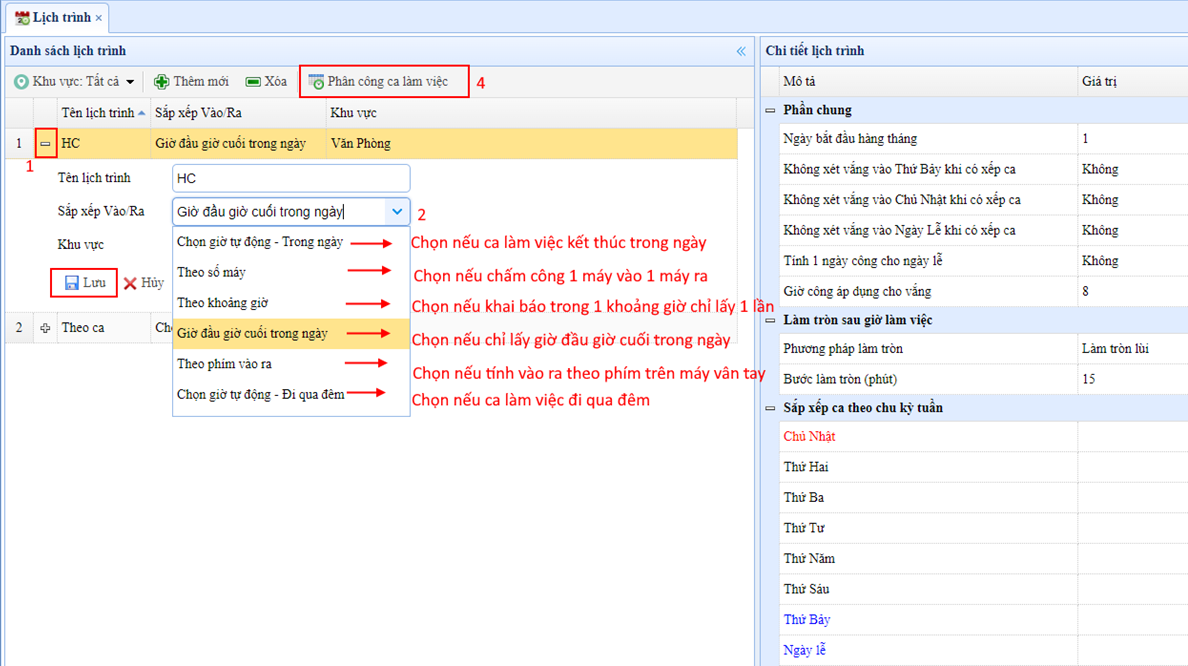Click the Mô tả column header
Viewport: 1188px width, 666px height.
point(928,82)
